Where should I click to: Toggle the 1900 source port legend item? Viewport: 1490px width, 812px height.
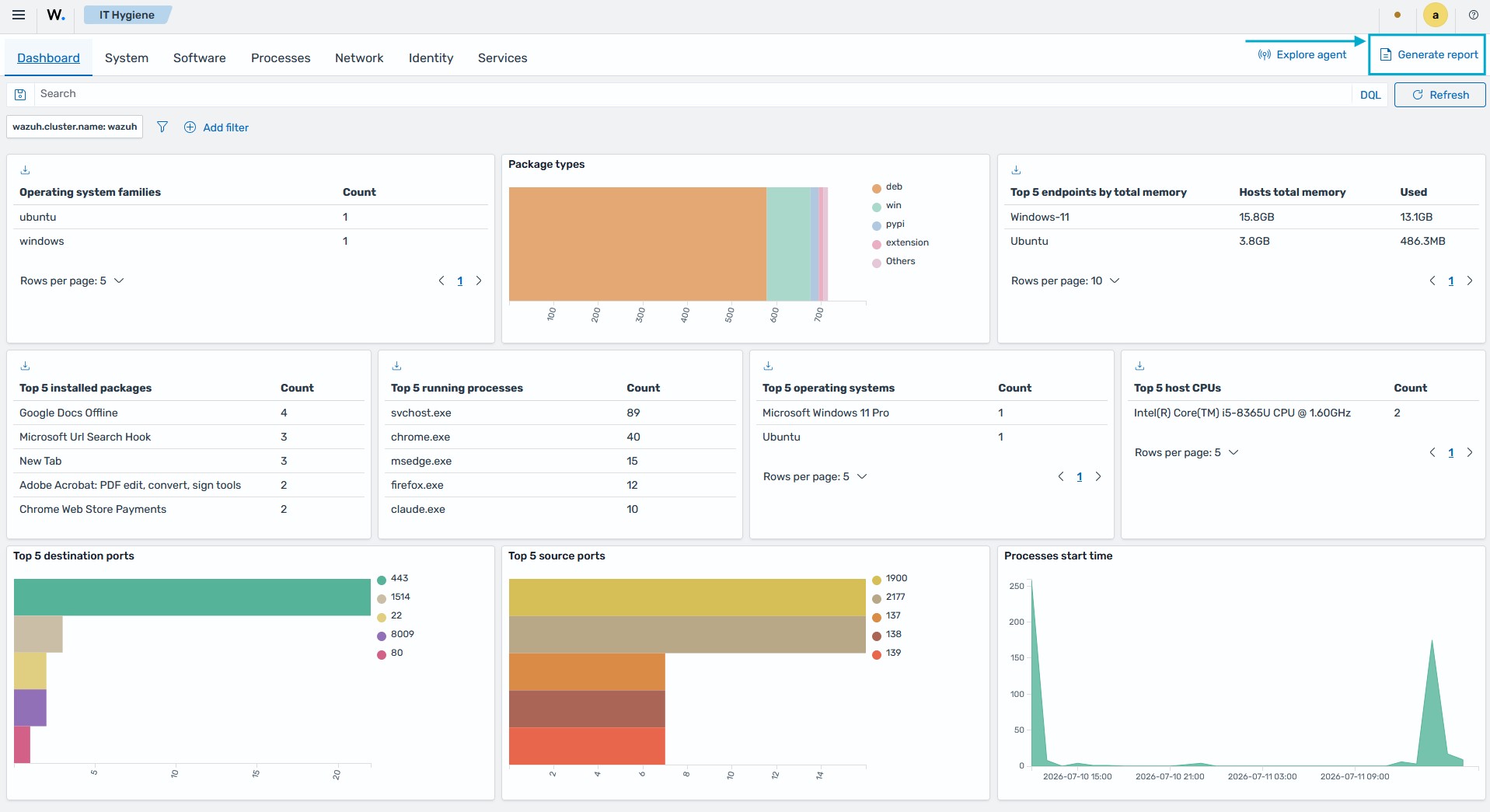[890, 578]
